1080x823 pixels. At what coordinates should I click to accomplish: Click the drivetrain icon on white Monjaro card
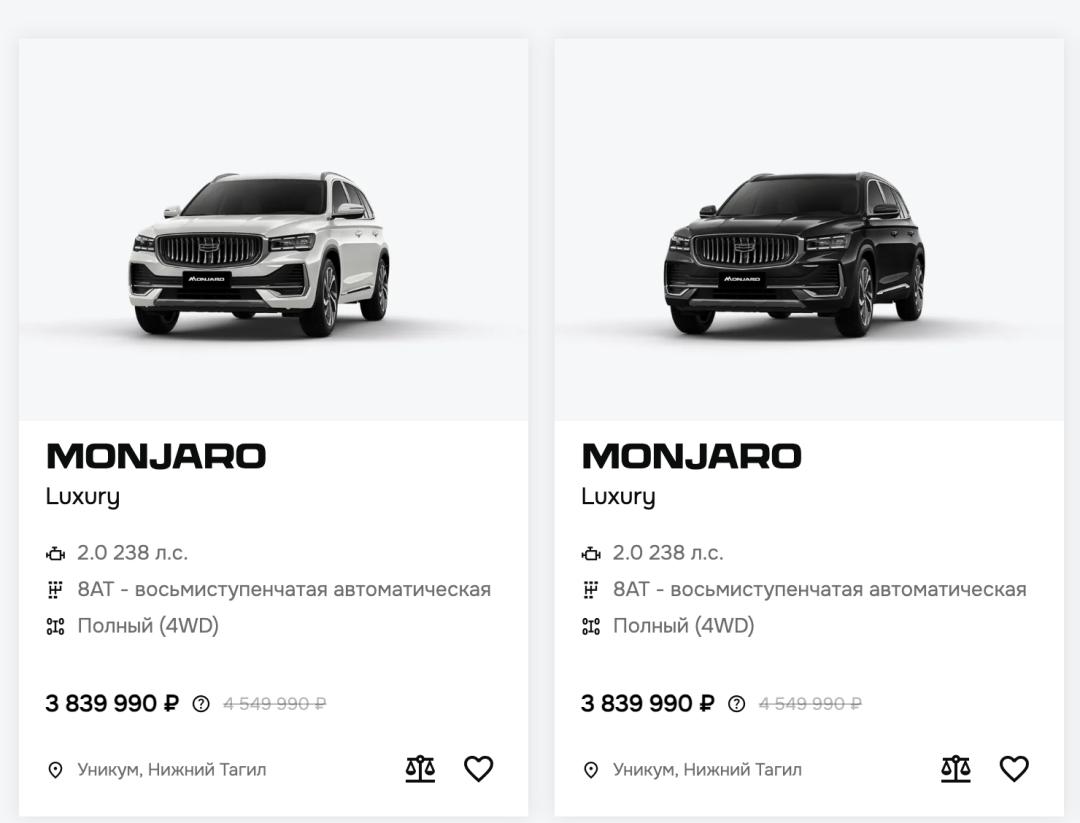point(56,627)
